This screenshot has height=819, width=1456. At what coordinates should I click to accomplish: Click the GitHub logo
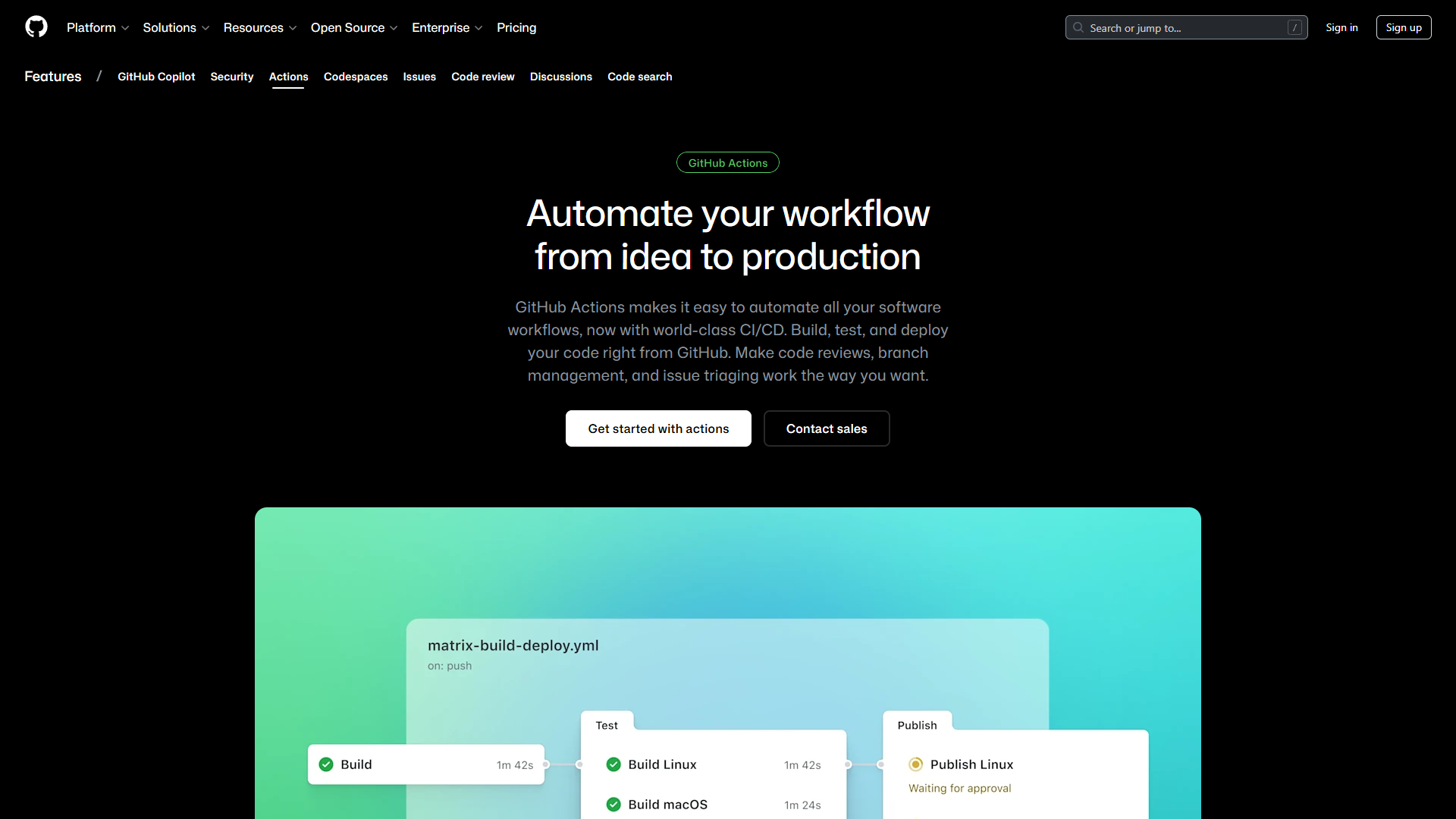click(36, 27)
